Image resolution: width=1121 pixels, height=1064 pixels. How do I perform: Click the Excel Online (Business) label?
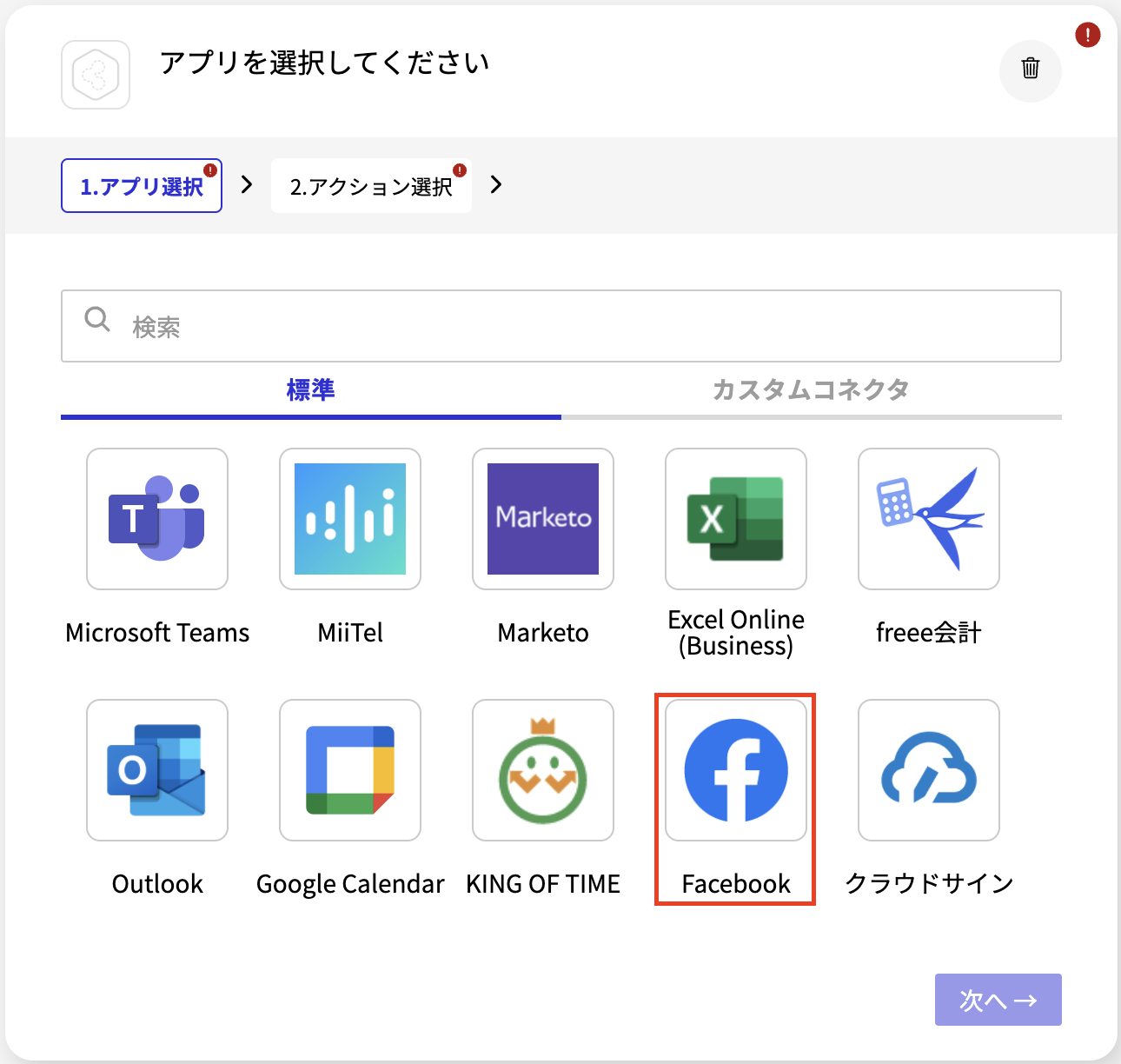click(736, 633)
